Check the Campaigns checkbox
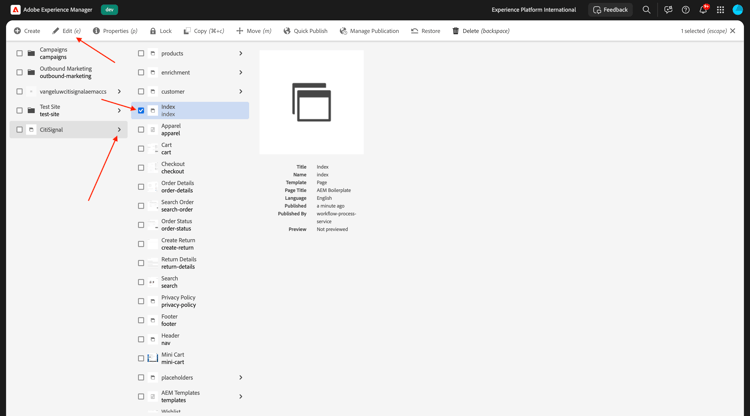This screenshot has height=416, width=750. (20, 53)
